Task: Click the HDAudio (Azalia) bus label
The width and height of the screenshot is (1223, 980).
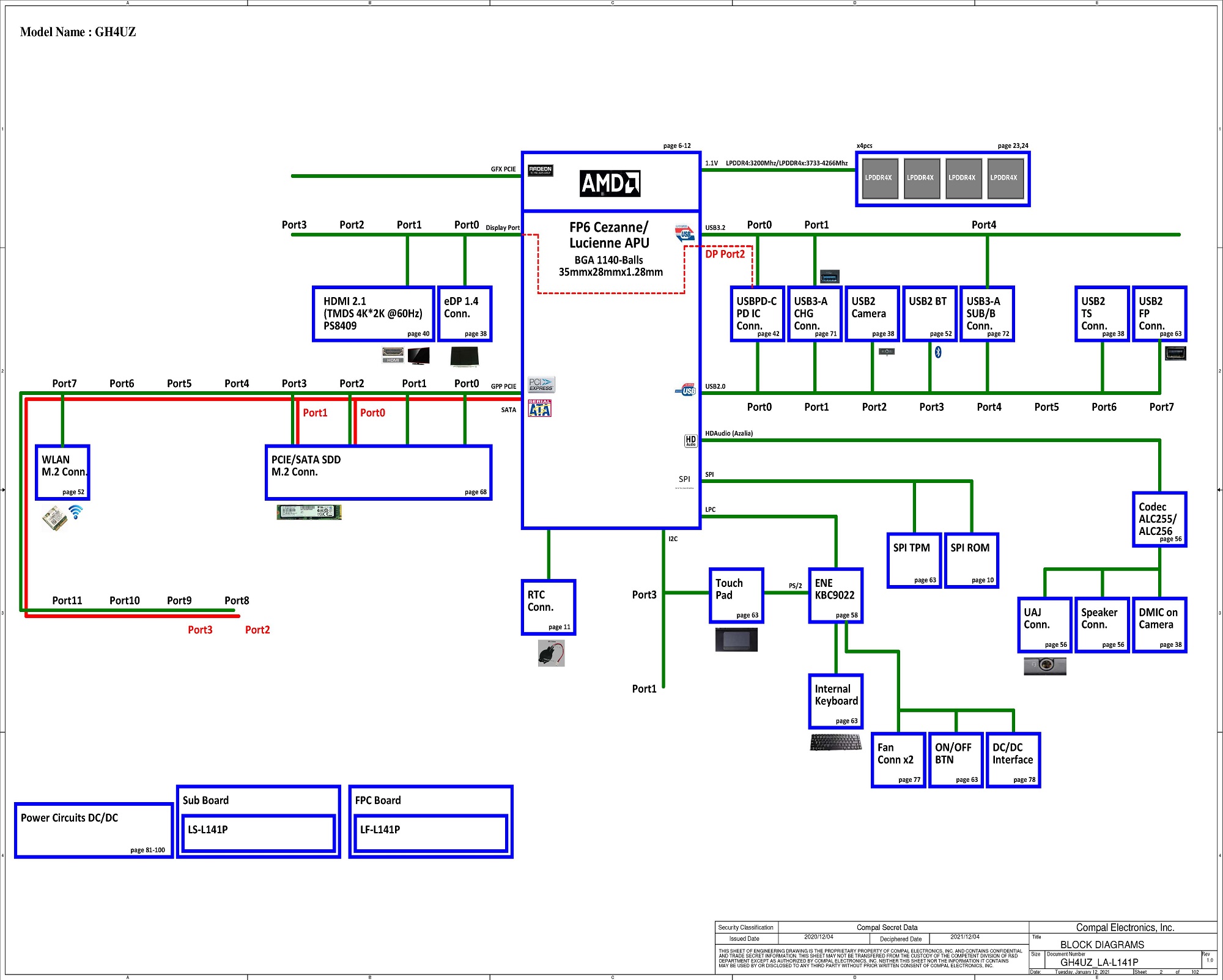Action: 729,433
